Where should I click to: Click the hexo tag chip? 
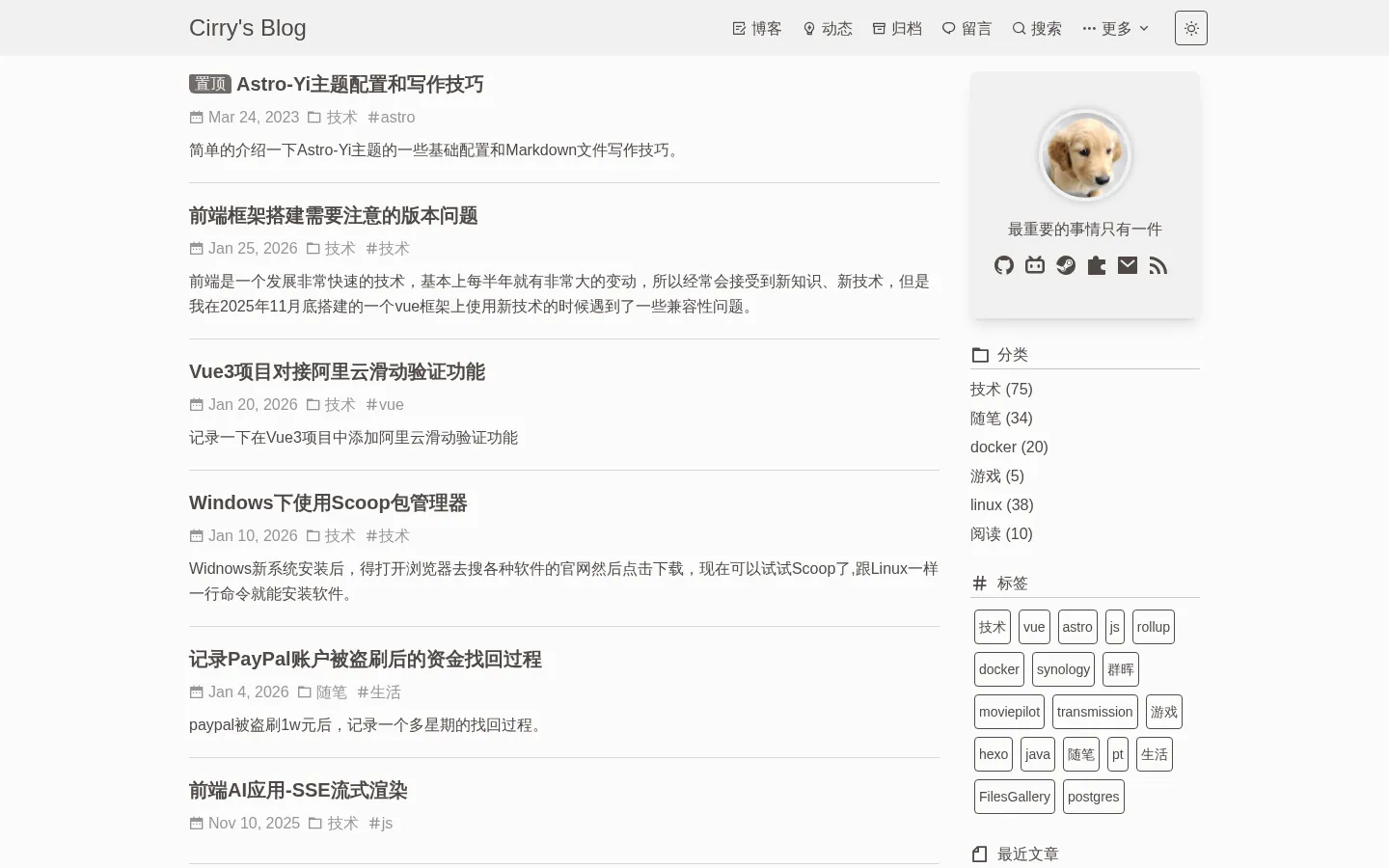click(994, 754)
